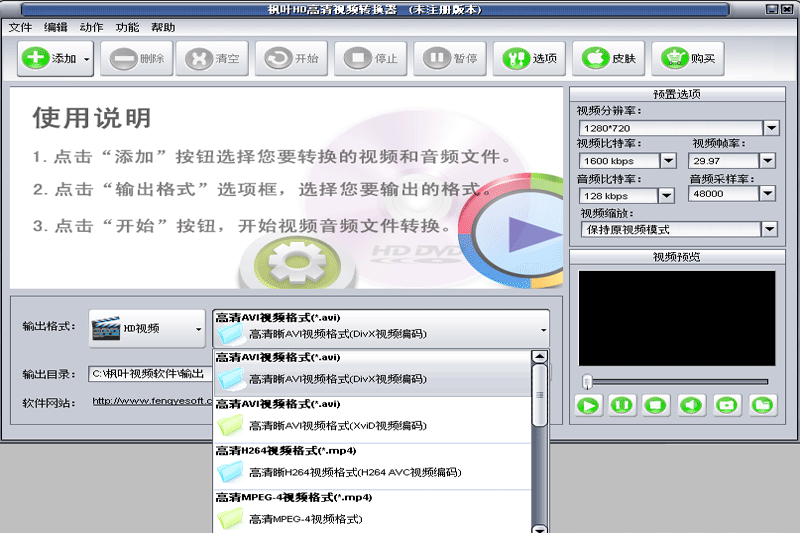800x533 pixels.
Task: Click the Delete (删除) toolbar button
Action: 137,59
